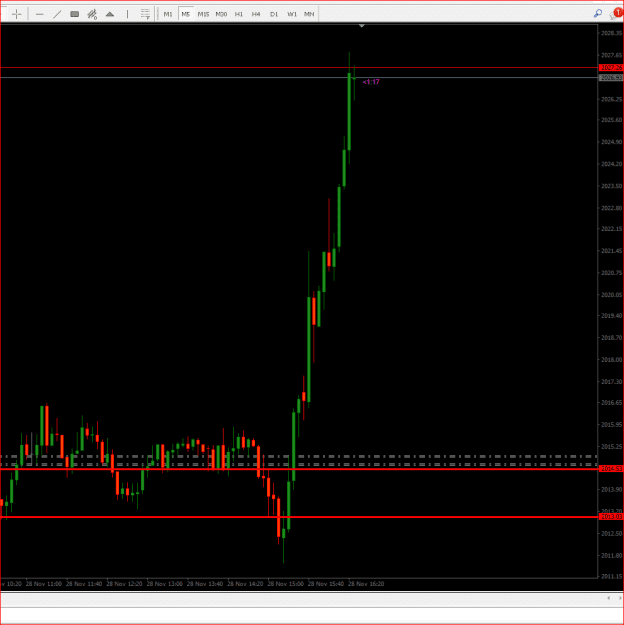Click the 2016.65 price scale value
This screenshot has width=624, height=625.
point(611,403)
